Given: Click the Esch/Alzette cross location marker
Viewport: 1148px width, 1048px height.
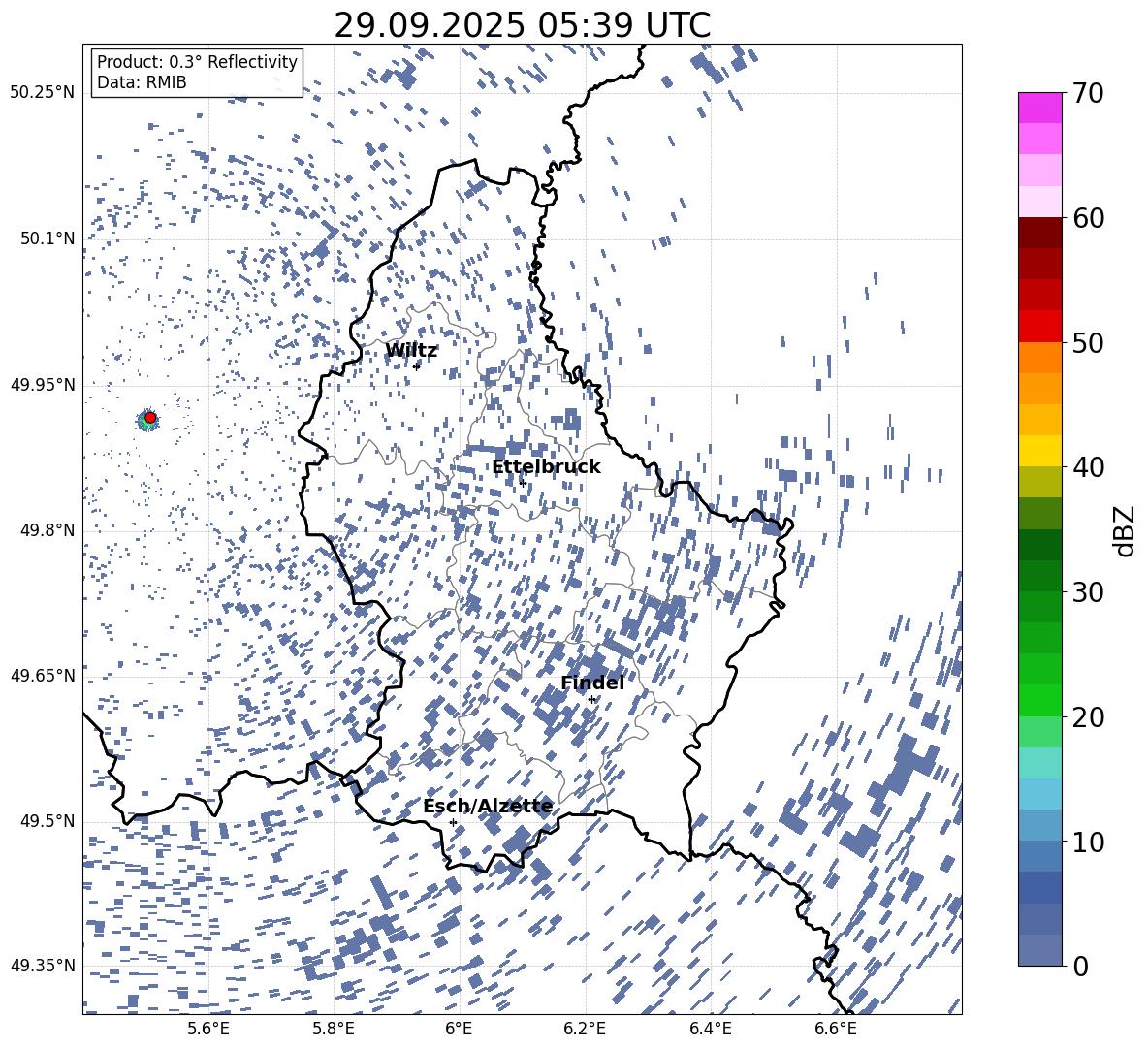Looking at the screenshot, I should pos(453,822).
